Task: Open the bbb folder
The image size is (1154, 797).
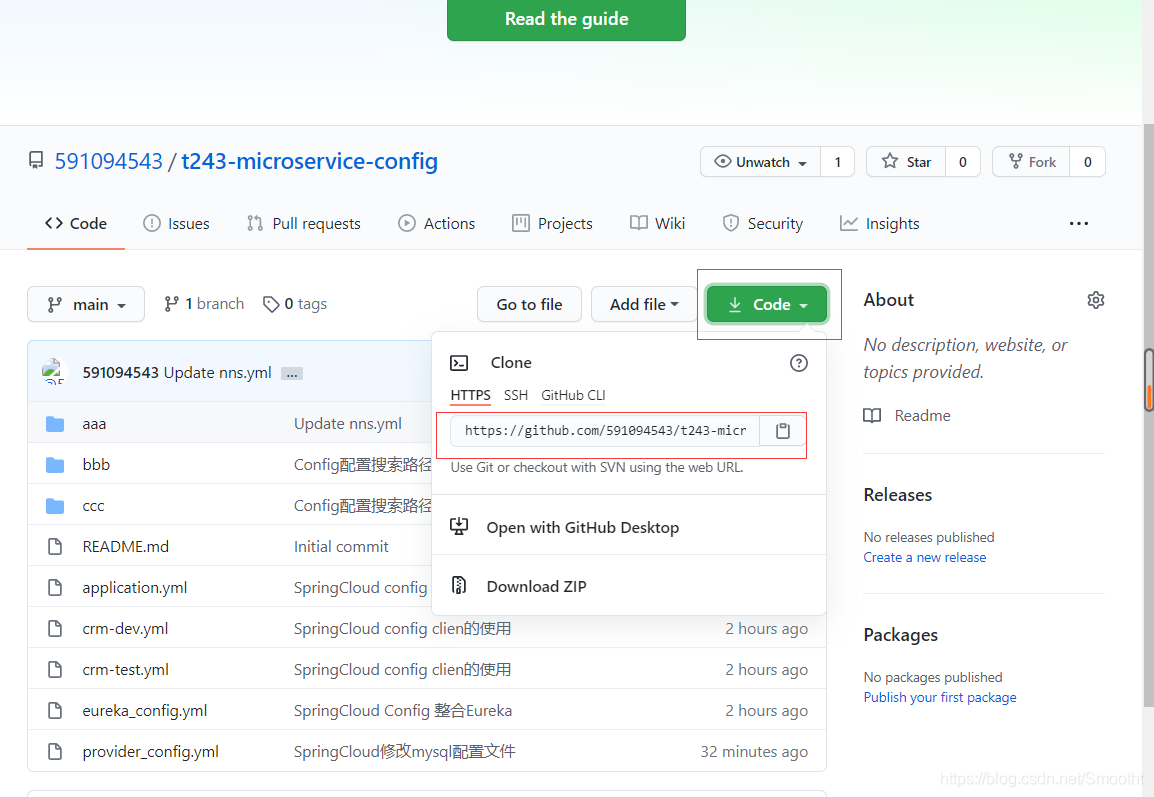Action: [96, 464]
